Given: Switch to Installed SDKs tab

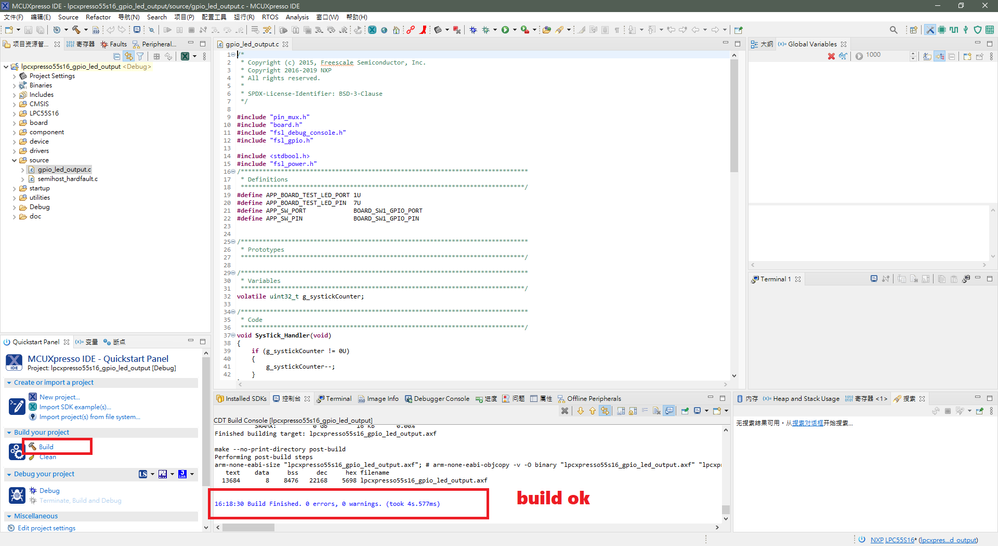Looking at the screenshot, I should [241, 399].
